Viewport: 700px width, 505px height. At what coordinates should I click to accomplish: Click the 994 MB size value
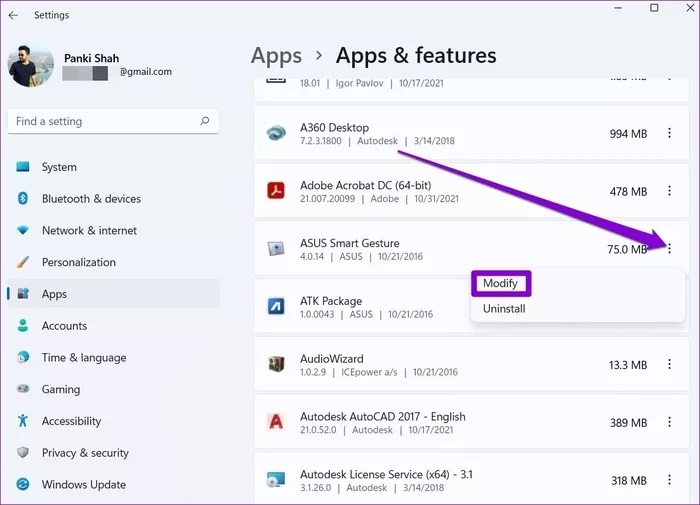628,134
